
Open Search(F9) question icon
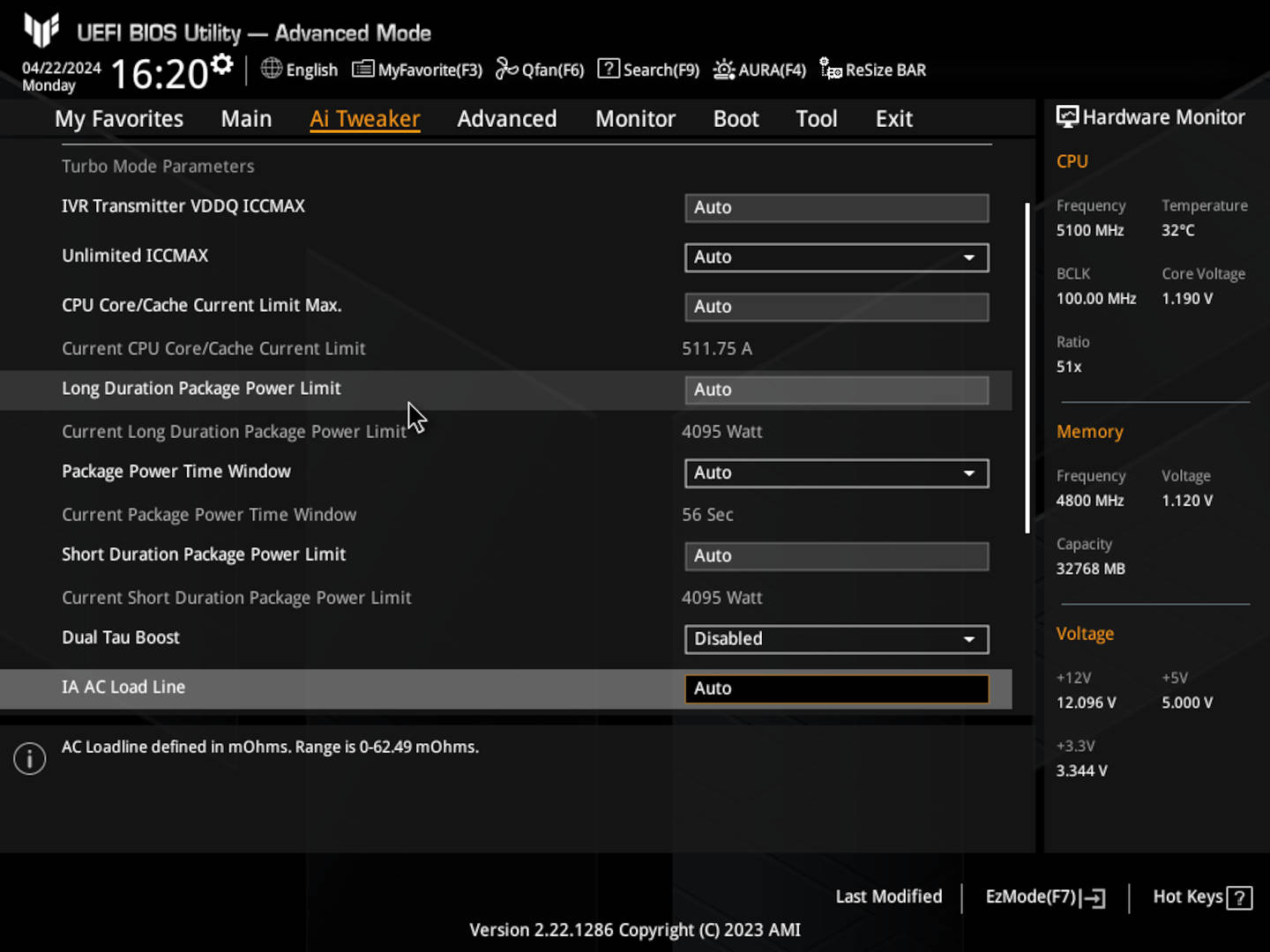(609, 69)
